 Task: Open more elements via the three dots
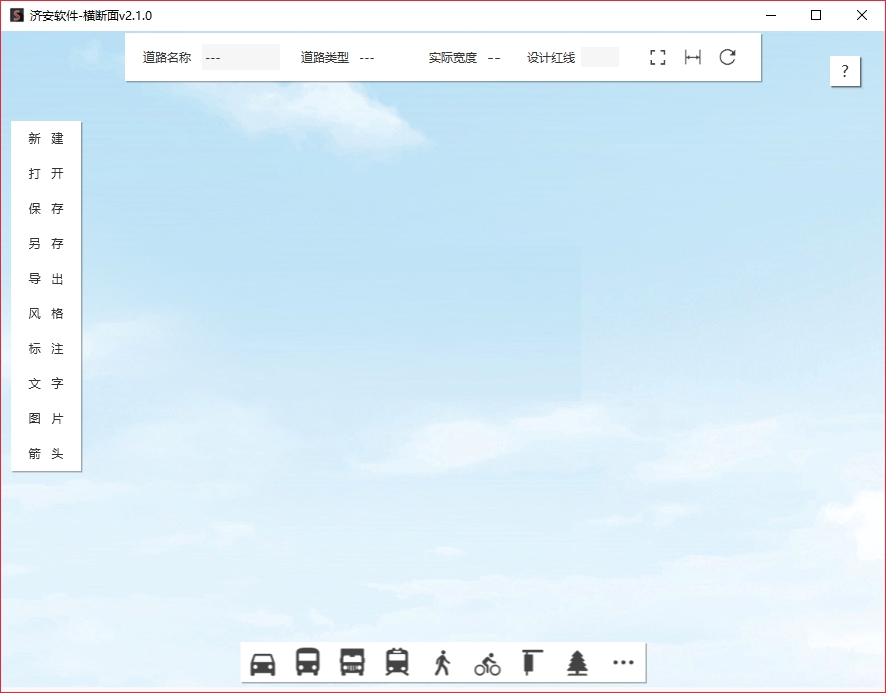[x=623, y=662]
